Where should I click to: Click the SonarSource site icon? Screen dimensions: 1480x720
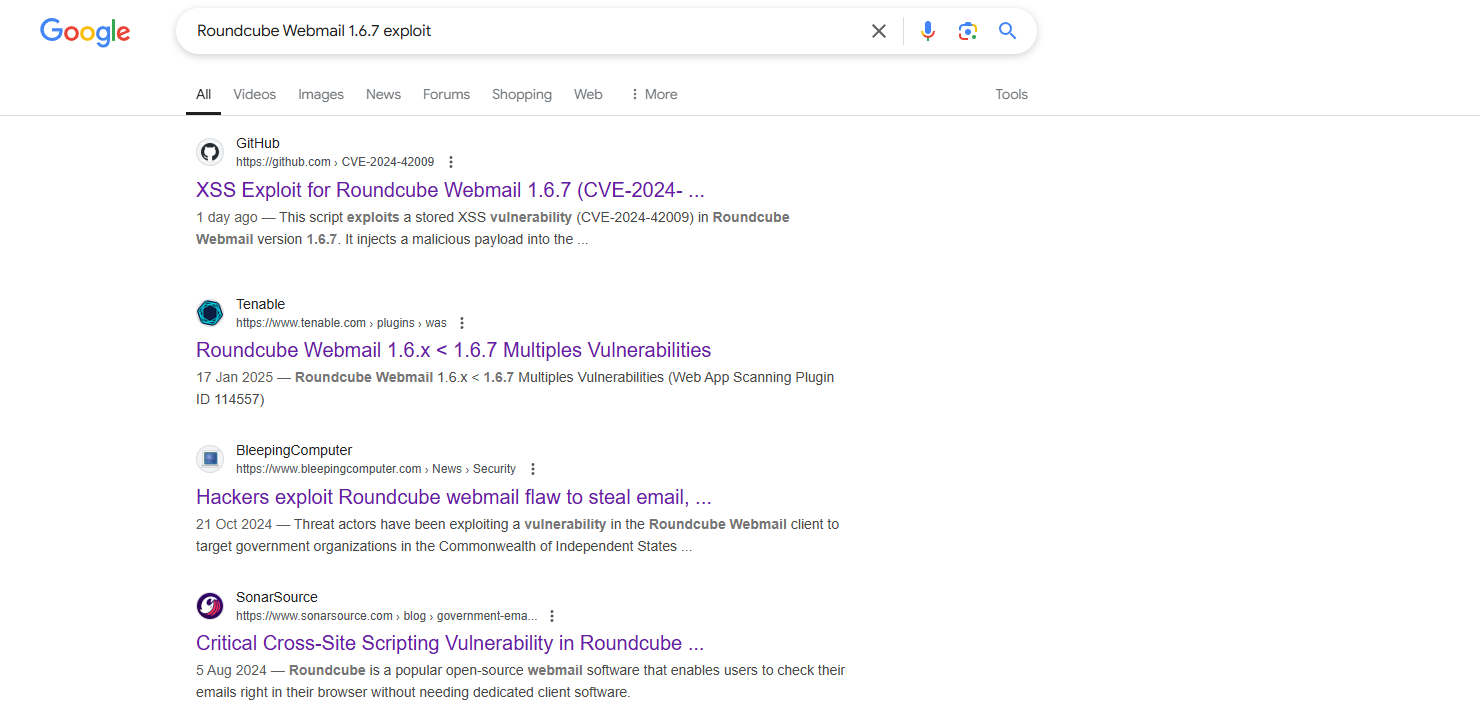(x=210, y=606)
